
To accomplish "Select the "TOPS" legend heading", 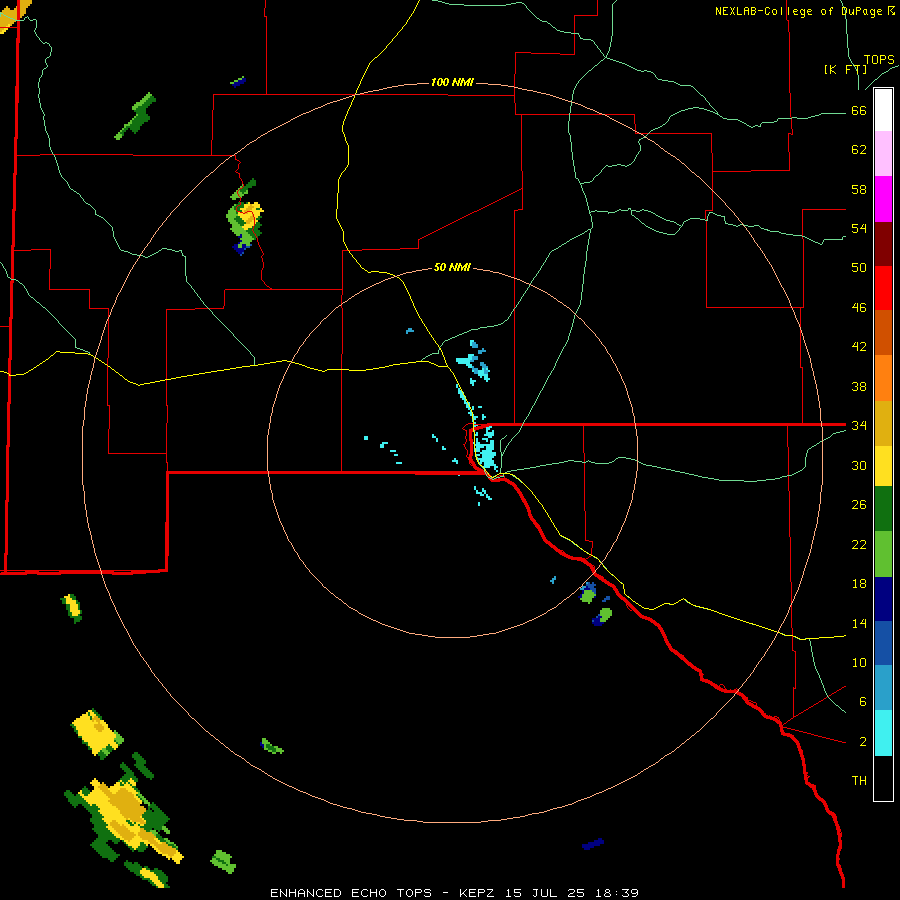I will pyautogui.click(x=879, y=59).
